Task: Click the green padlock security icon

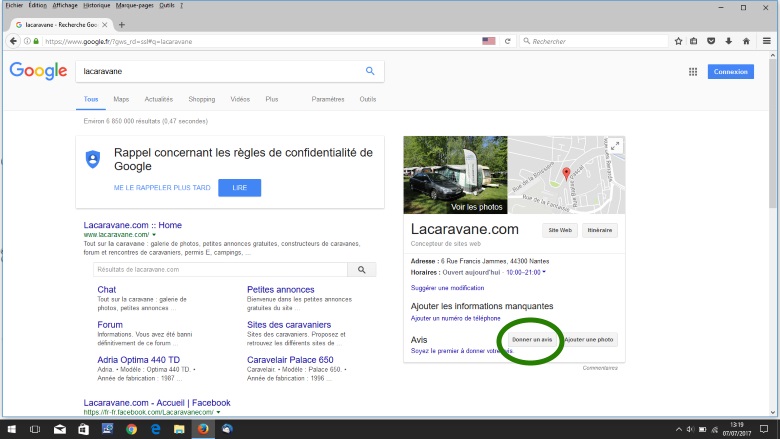Action: [36, 41]
